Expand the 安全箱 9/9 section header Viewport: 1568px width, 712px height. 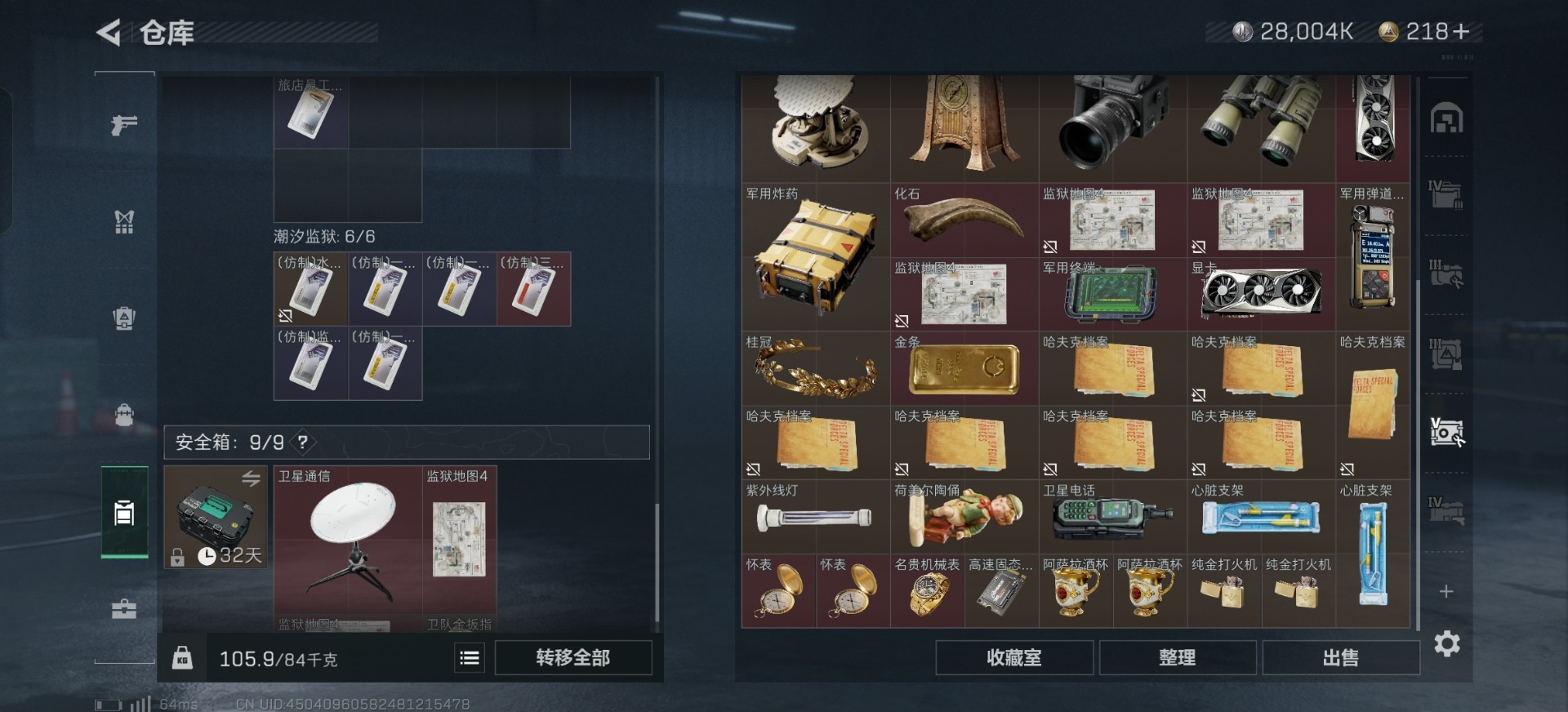[x=407, y=442]
